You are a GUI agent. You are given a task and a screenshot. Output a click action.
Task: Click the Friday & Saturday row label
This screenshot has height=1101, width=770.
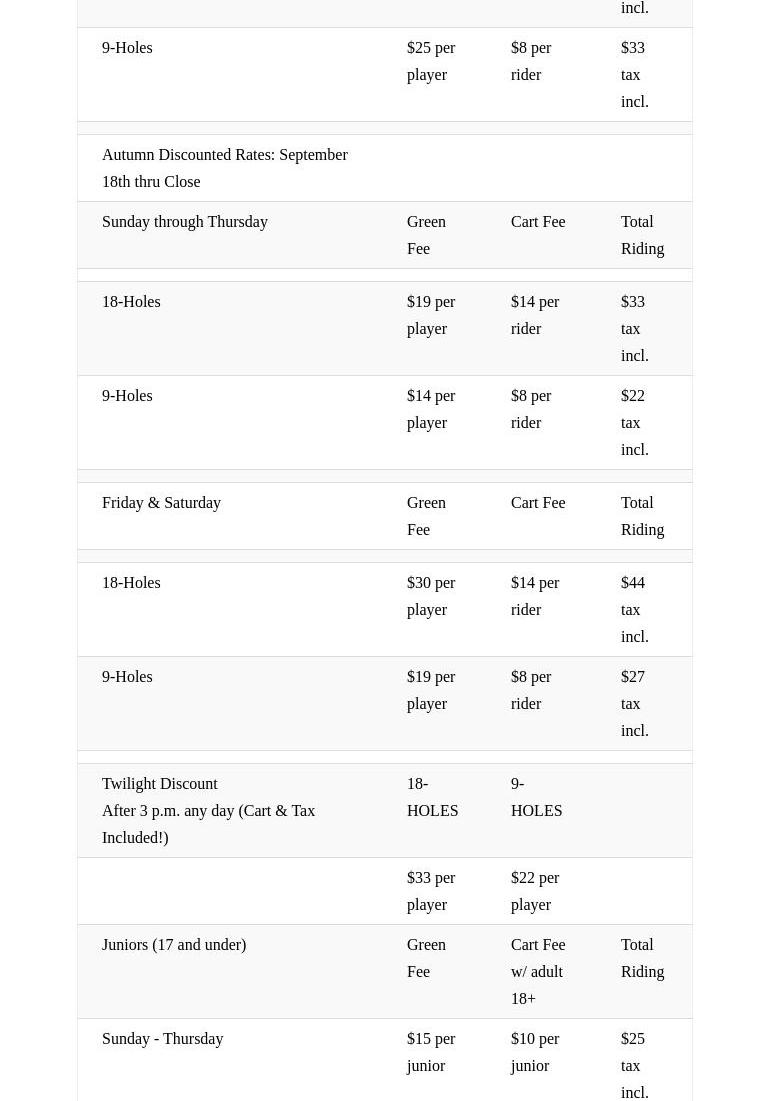coord(161,503)
